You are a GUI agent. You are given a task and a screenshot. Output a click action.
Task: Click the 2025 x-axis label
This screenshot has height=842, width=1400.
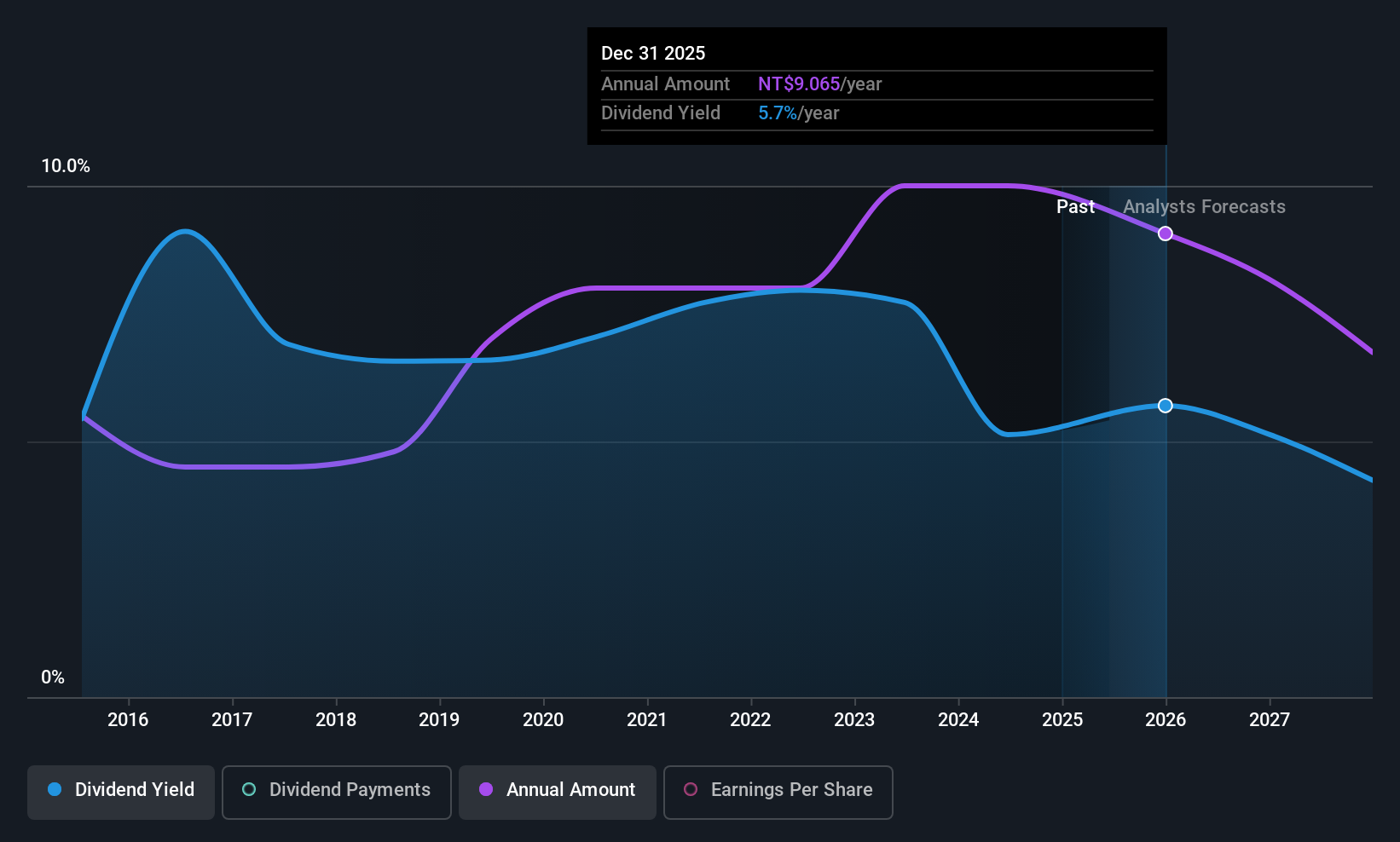(1062, 720)
